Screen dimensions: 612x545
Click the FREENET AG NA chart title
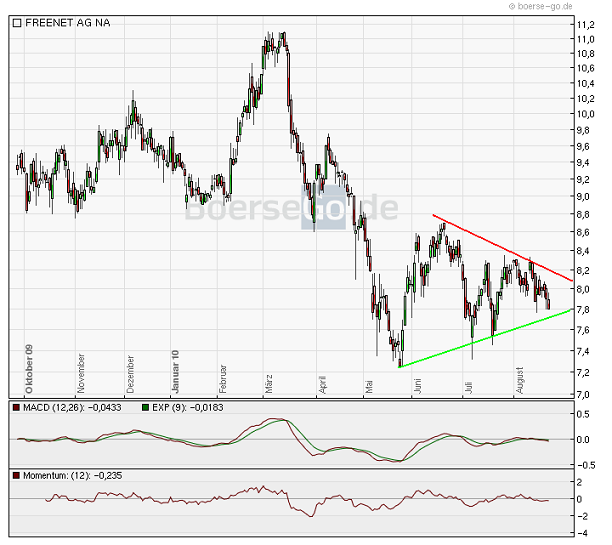(68, 23)
